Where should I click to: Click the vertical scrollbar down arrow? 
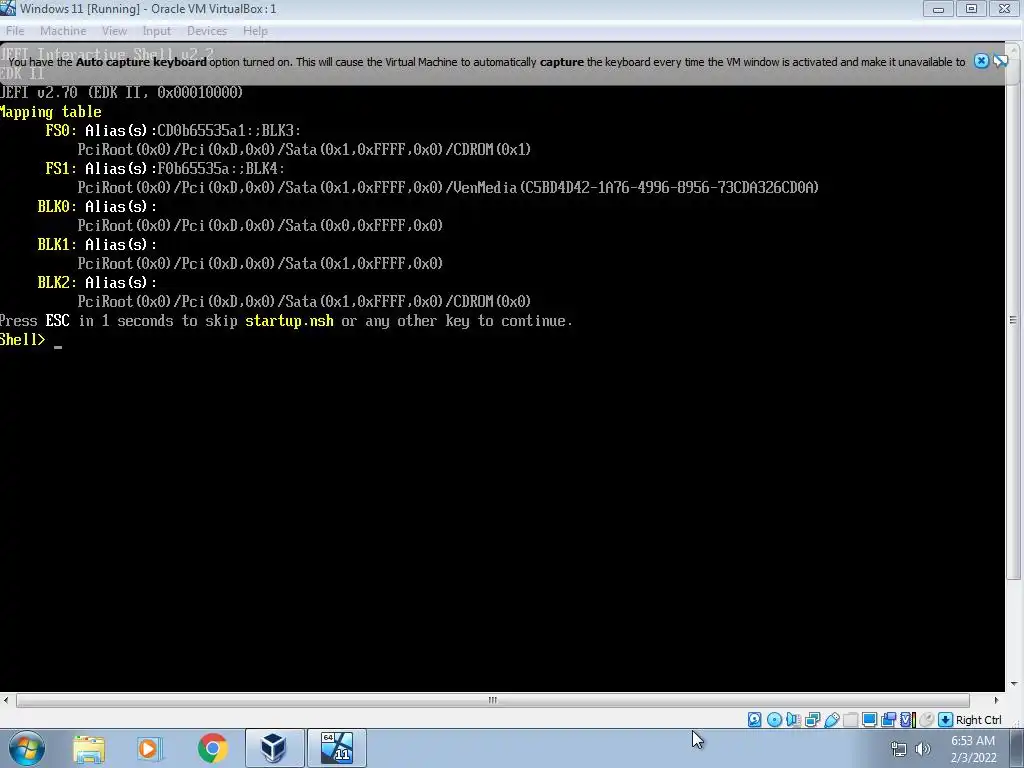[1013, 684]
